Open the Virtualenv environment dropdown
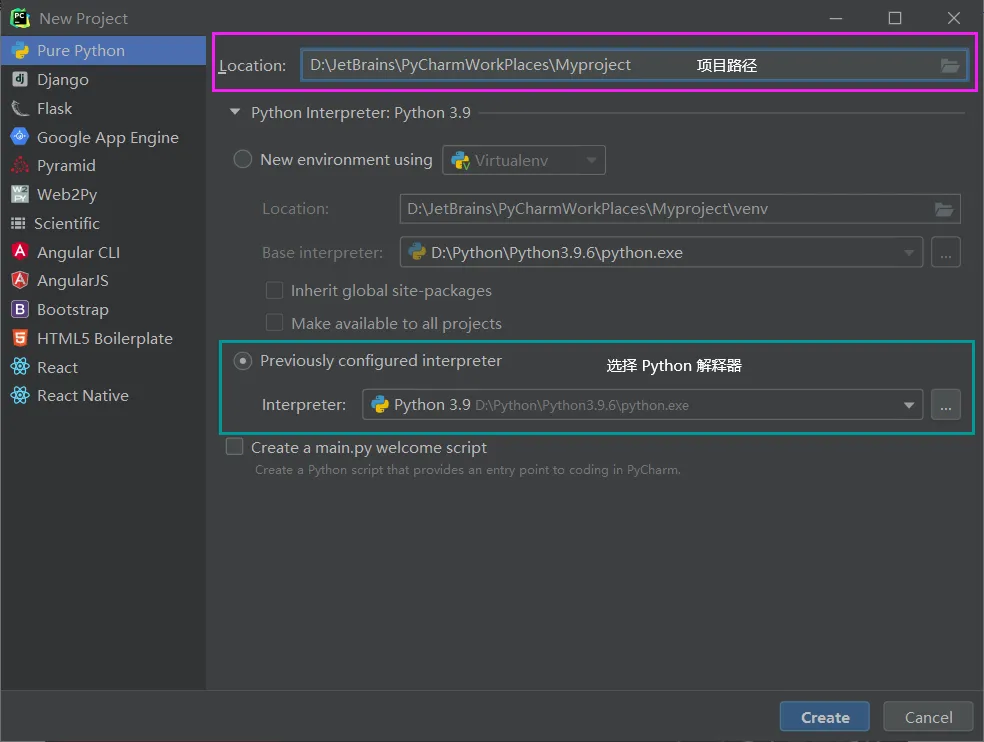 click(x=524, y=160)
